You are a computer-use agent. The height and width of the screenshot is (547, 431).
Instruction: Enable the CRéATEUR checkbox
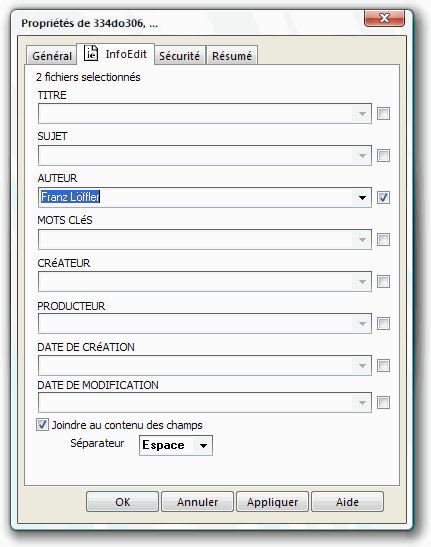383,282
